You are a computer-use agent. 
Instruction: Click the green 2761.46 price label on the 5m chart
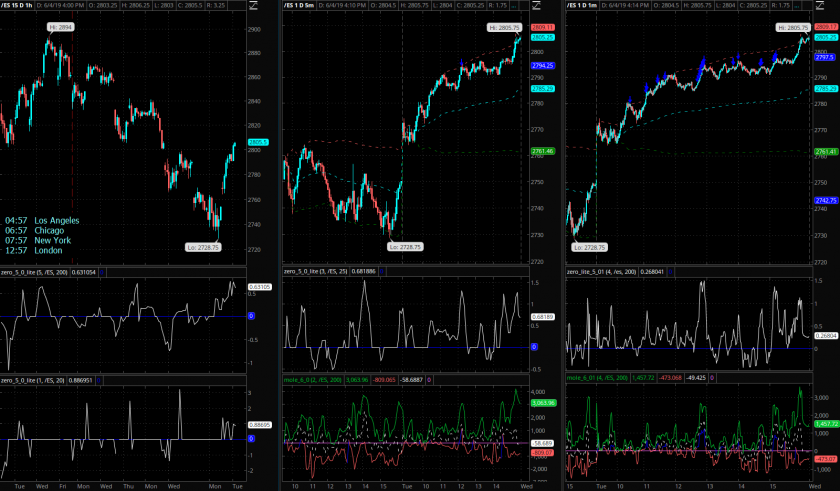(542, 151)
